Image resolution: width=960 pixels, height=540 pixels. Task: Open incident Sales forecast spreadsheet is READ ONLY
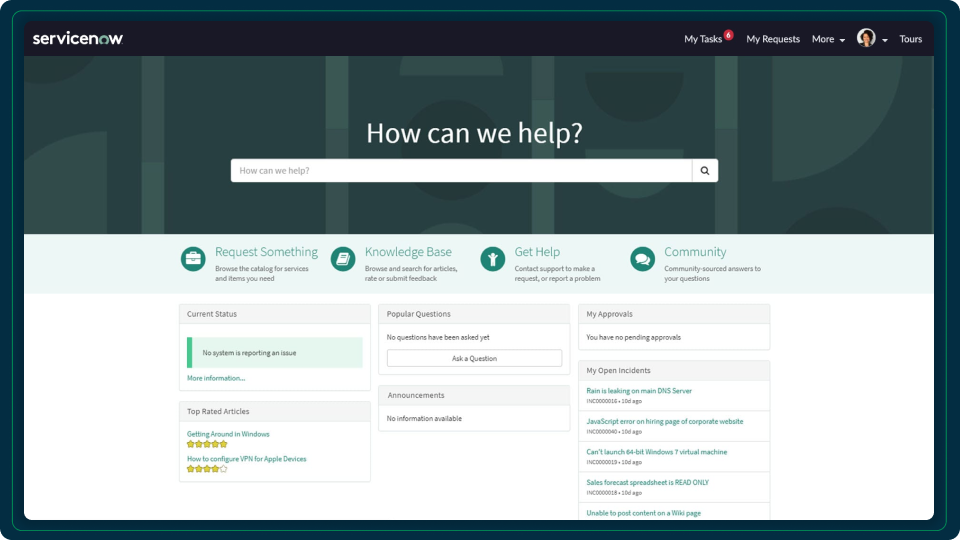[x=647, y=482]
